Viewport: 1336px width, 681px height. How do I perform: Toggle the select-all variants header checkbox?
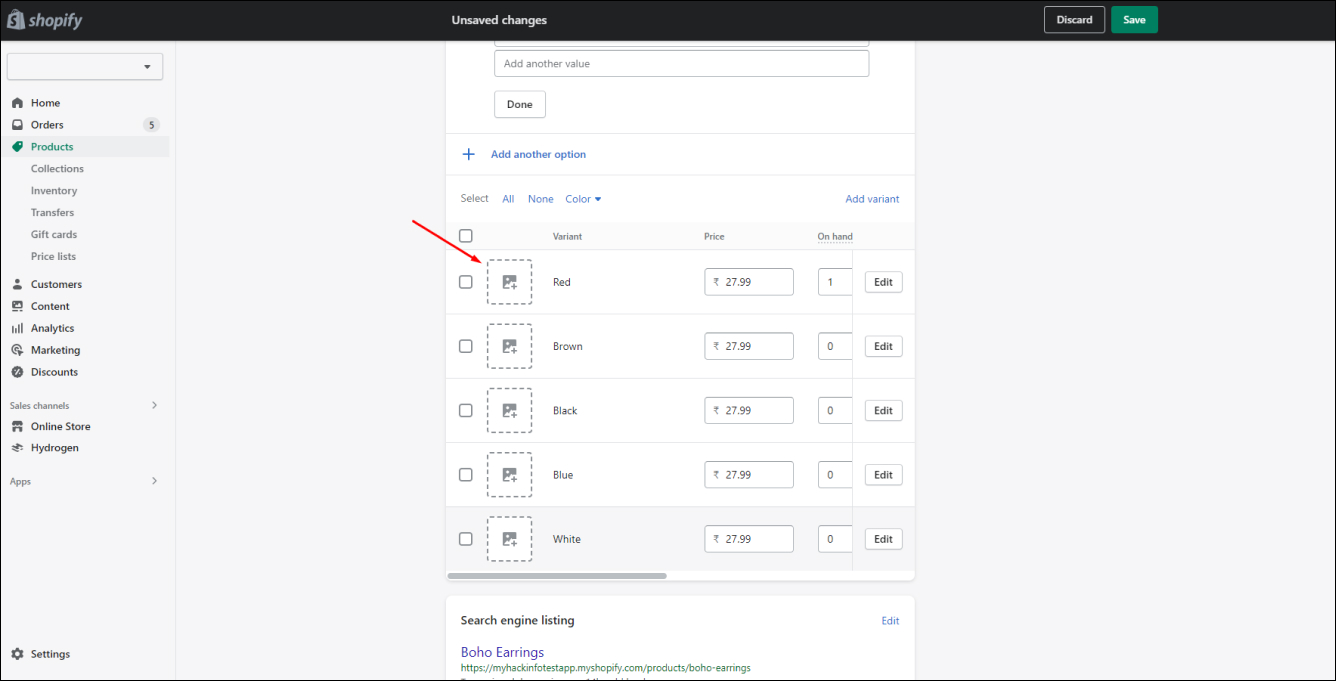[x=465, y=236]
